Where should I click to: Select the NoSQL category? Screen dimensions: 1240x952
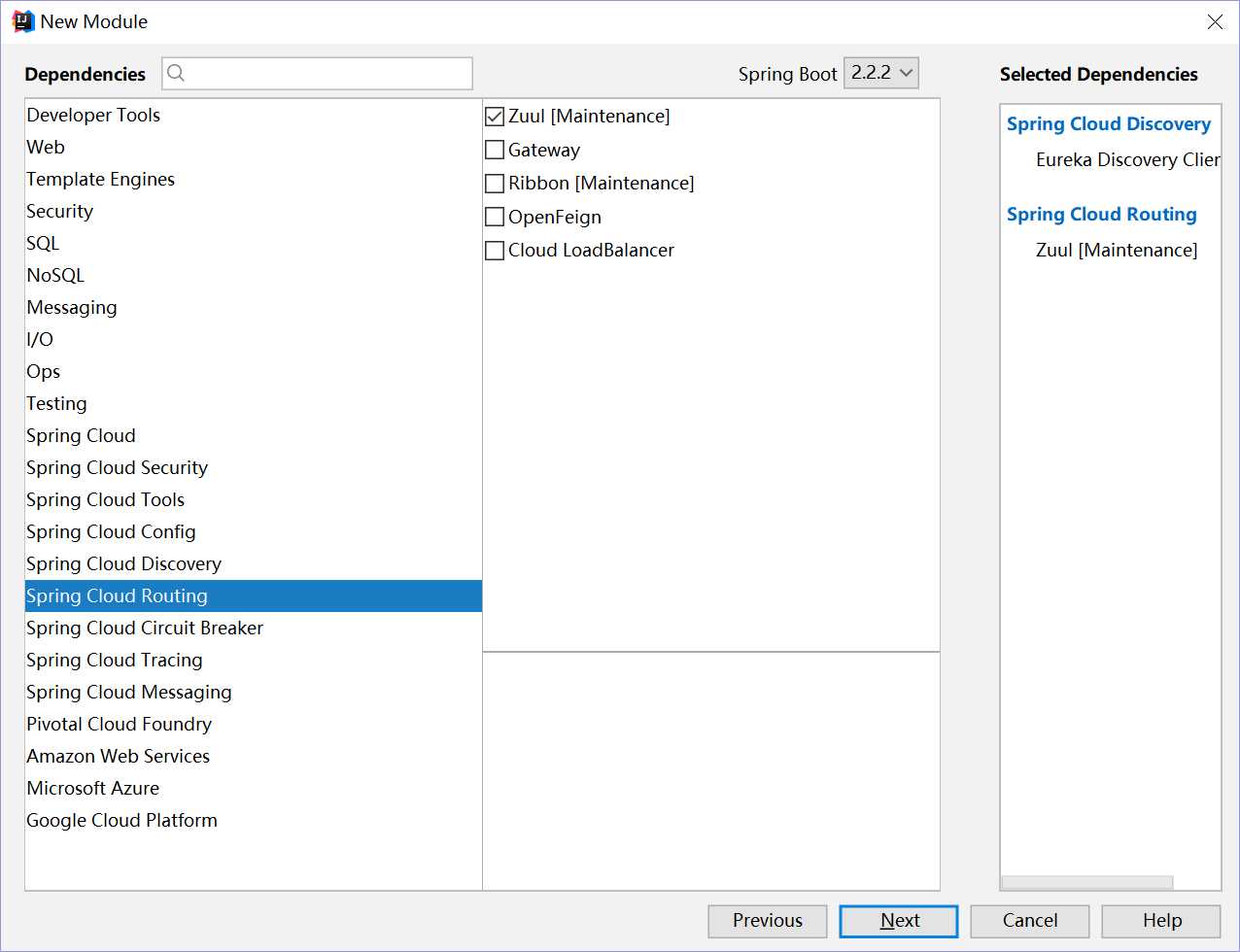254,275
